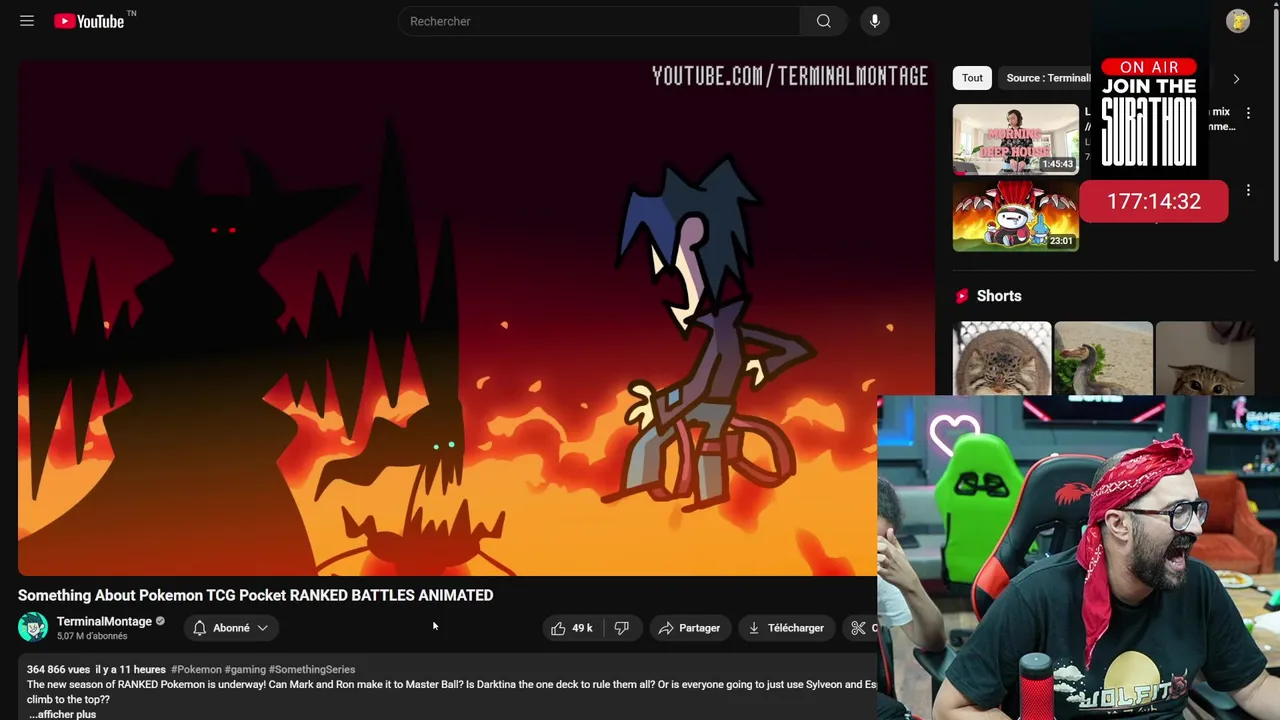Open the Deep House mix thumbnail

pyautogui.click(x=1015, y=139)
